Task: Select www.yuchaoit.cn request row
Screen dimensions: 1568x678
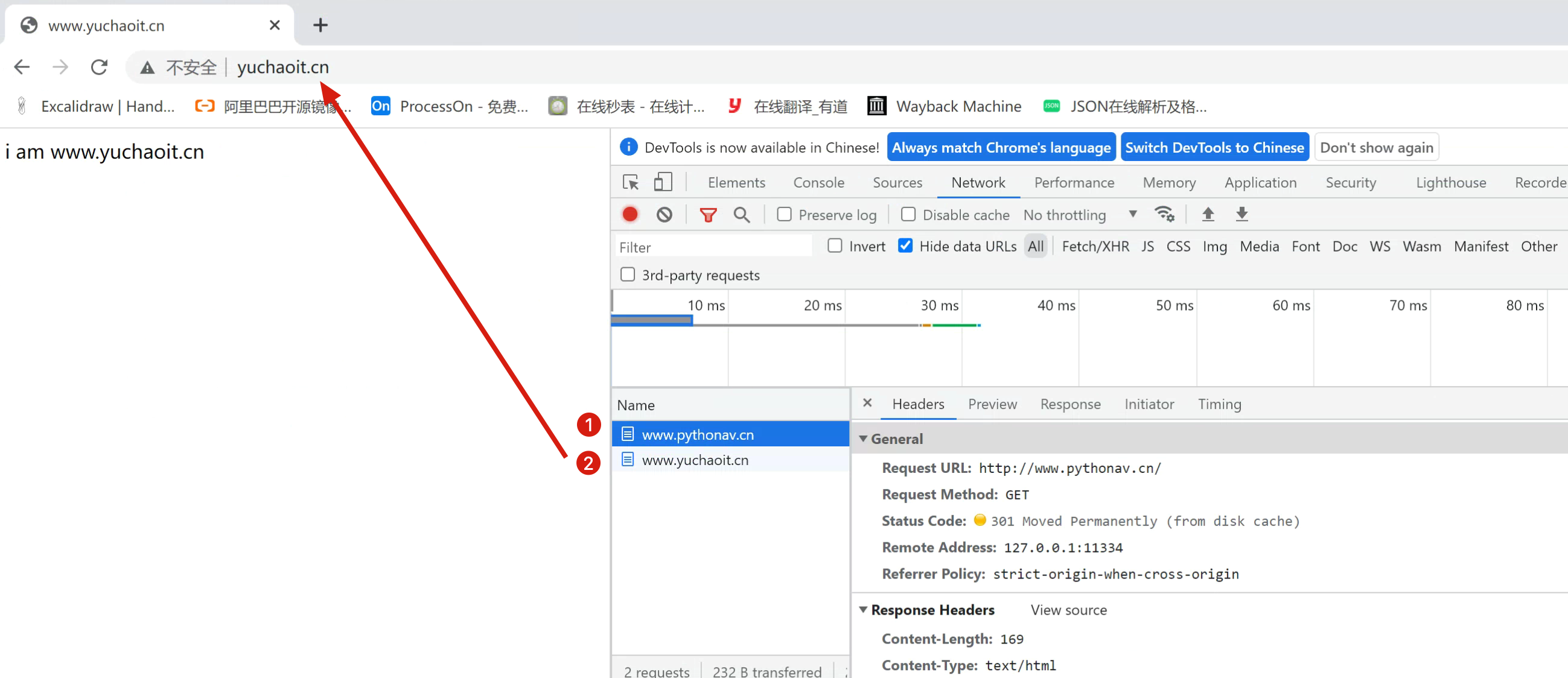Action: coord(695,460)
